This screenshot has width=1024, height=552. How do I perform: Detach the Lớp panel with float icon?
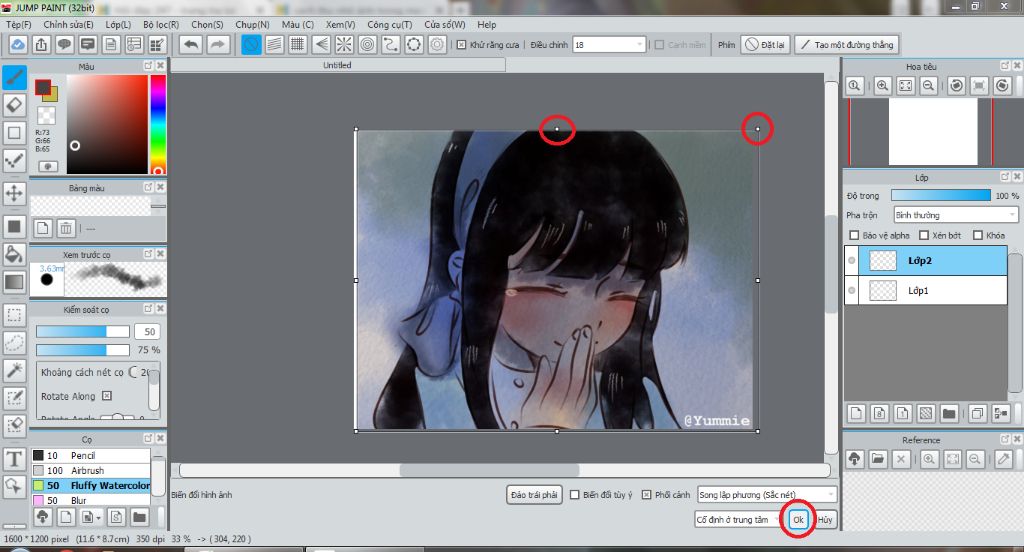(x=1005, y=177)
